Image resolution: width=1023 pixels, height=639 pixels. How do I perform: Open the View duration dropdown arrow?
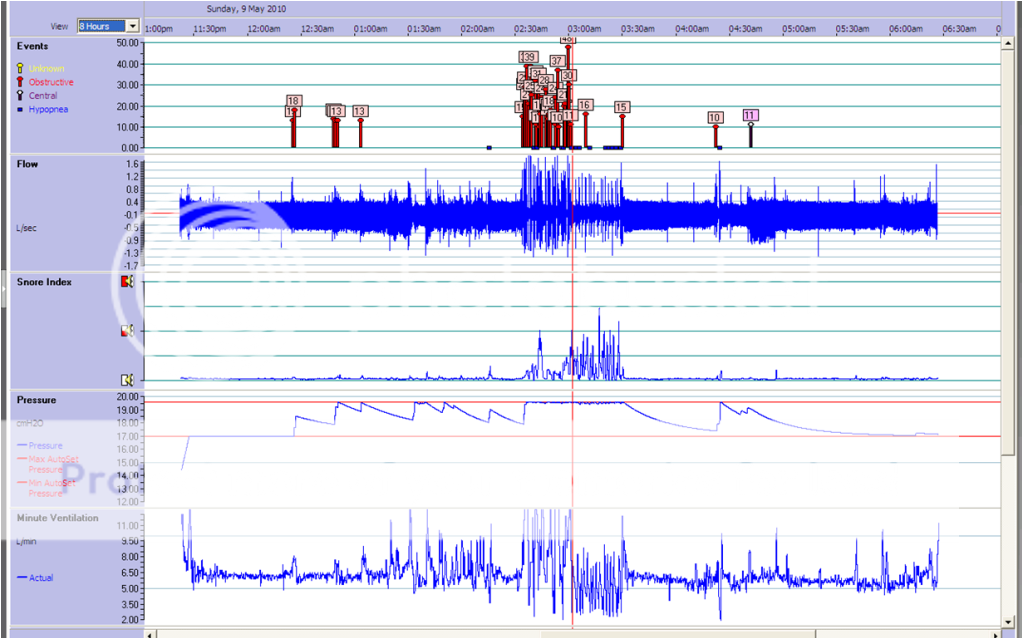pos(132,26)
